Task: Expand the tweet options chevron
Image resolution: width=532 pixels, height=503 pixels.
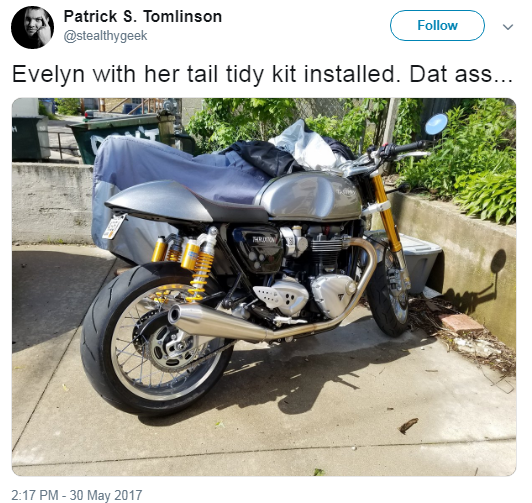Action: tap(508, 26)
